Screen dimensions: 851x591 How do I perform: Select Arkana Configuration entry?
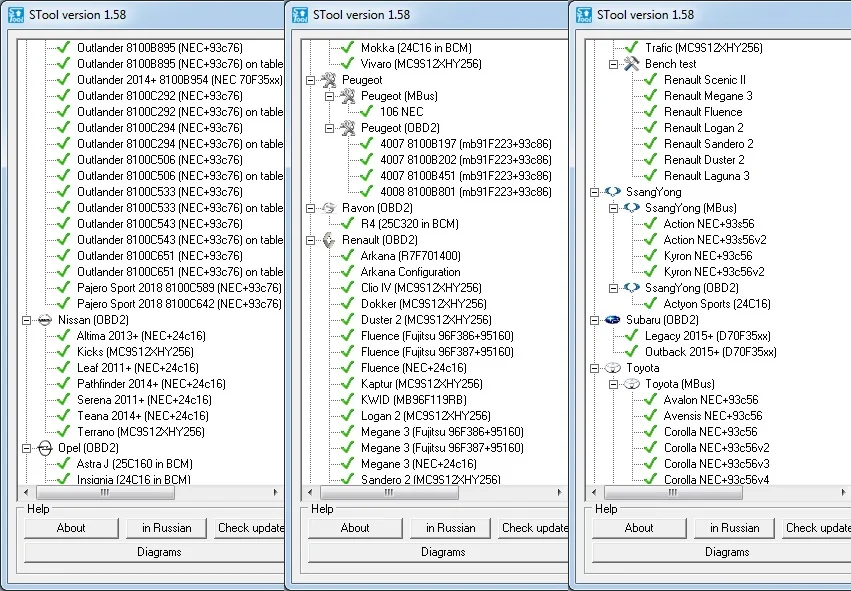pos(410,272)
